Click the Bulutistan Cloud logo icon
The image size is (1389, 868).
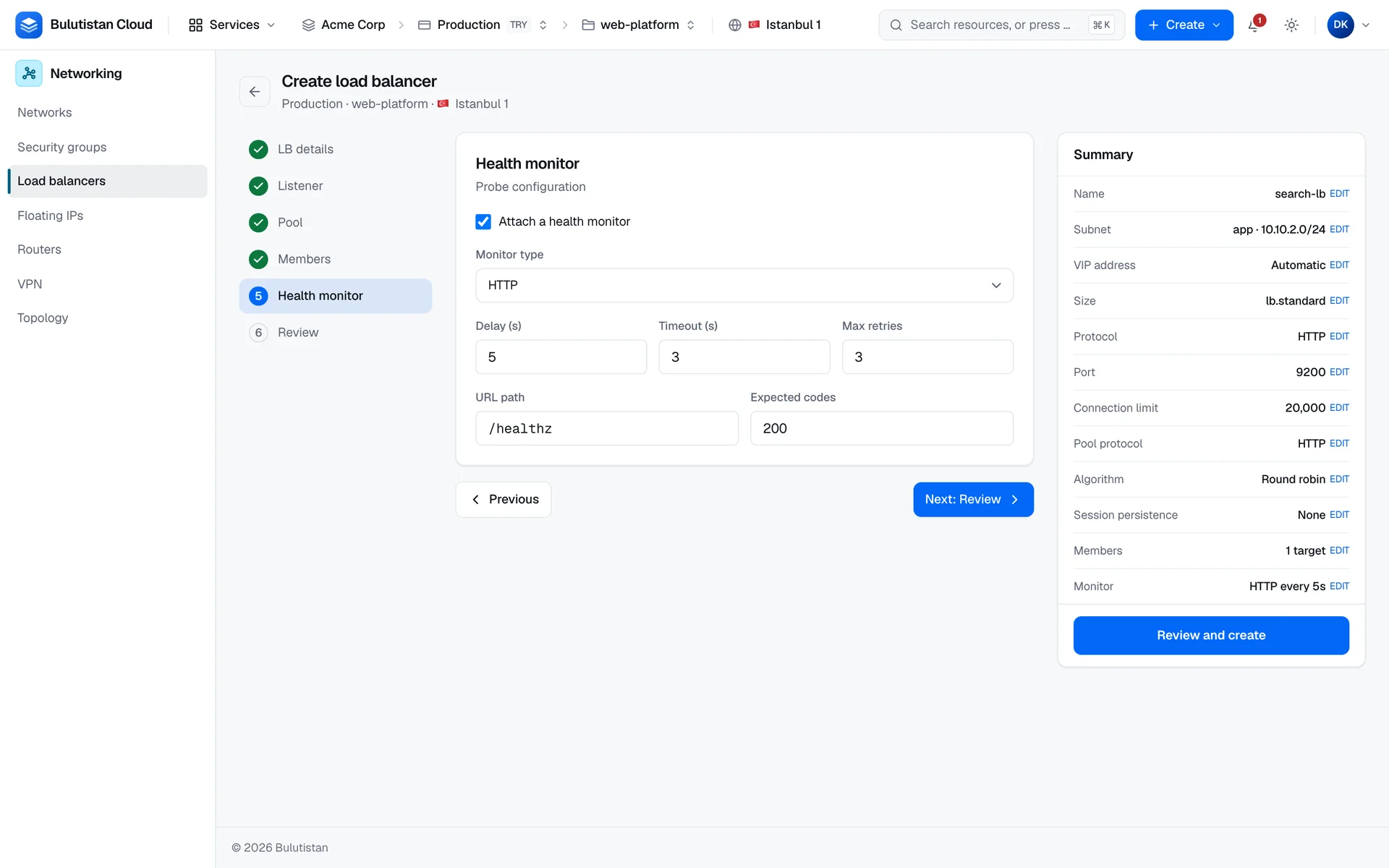pos(29,25)
